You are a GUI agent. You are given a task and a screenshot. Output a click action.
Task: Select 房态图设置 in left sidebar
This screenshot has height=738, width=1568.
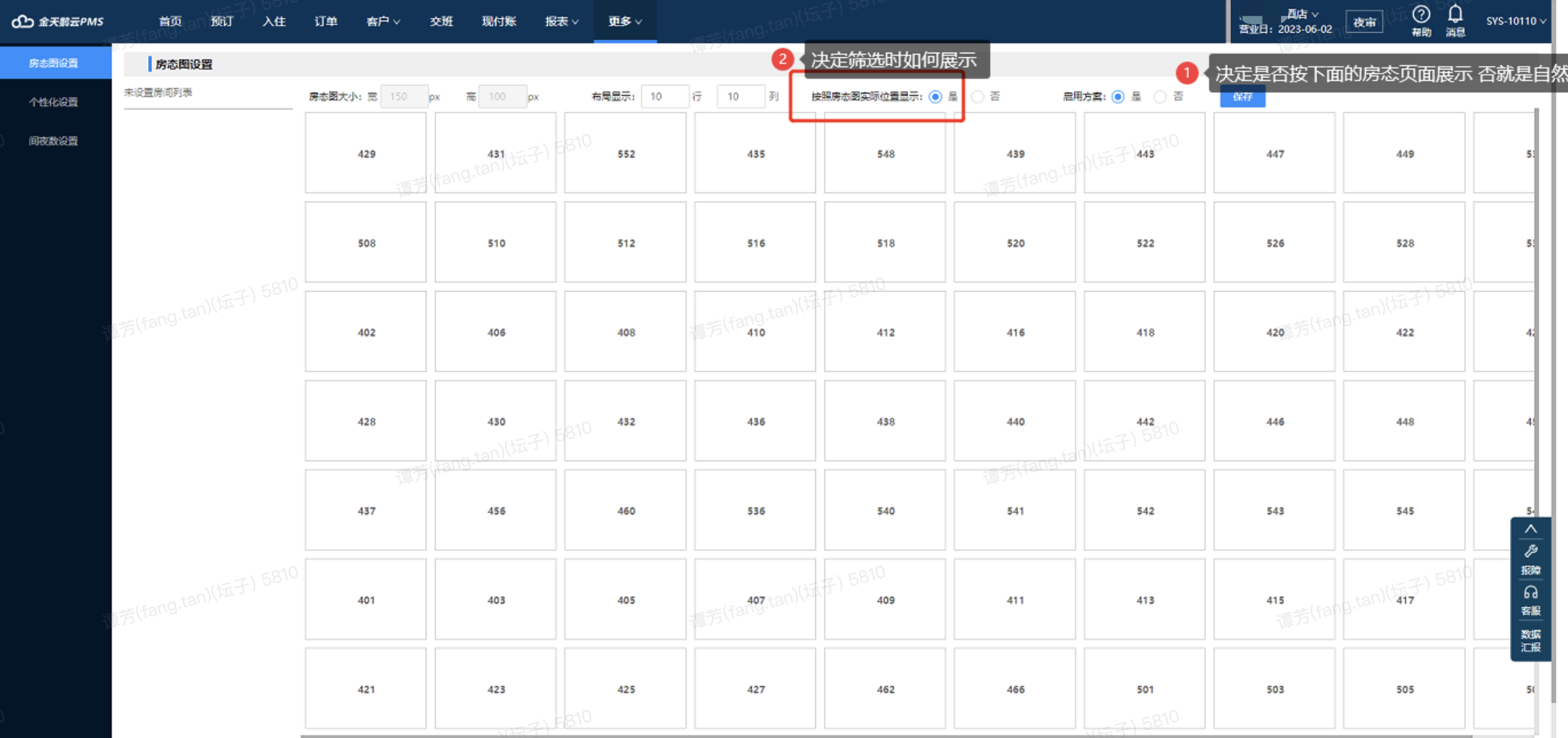[x=55, y=63]
